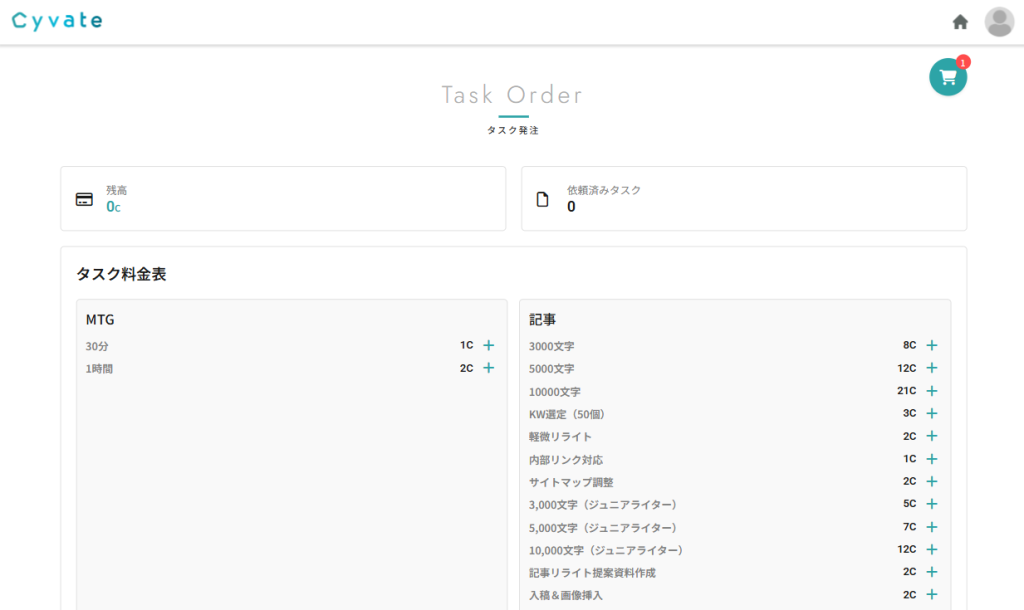The height and width of the screenshot is (610, 1024).
Task: Go to home via house icon
Action: pos(960,22)
